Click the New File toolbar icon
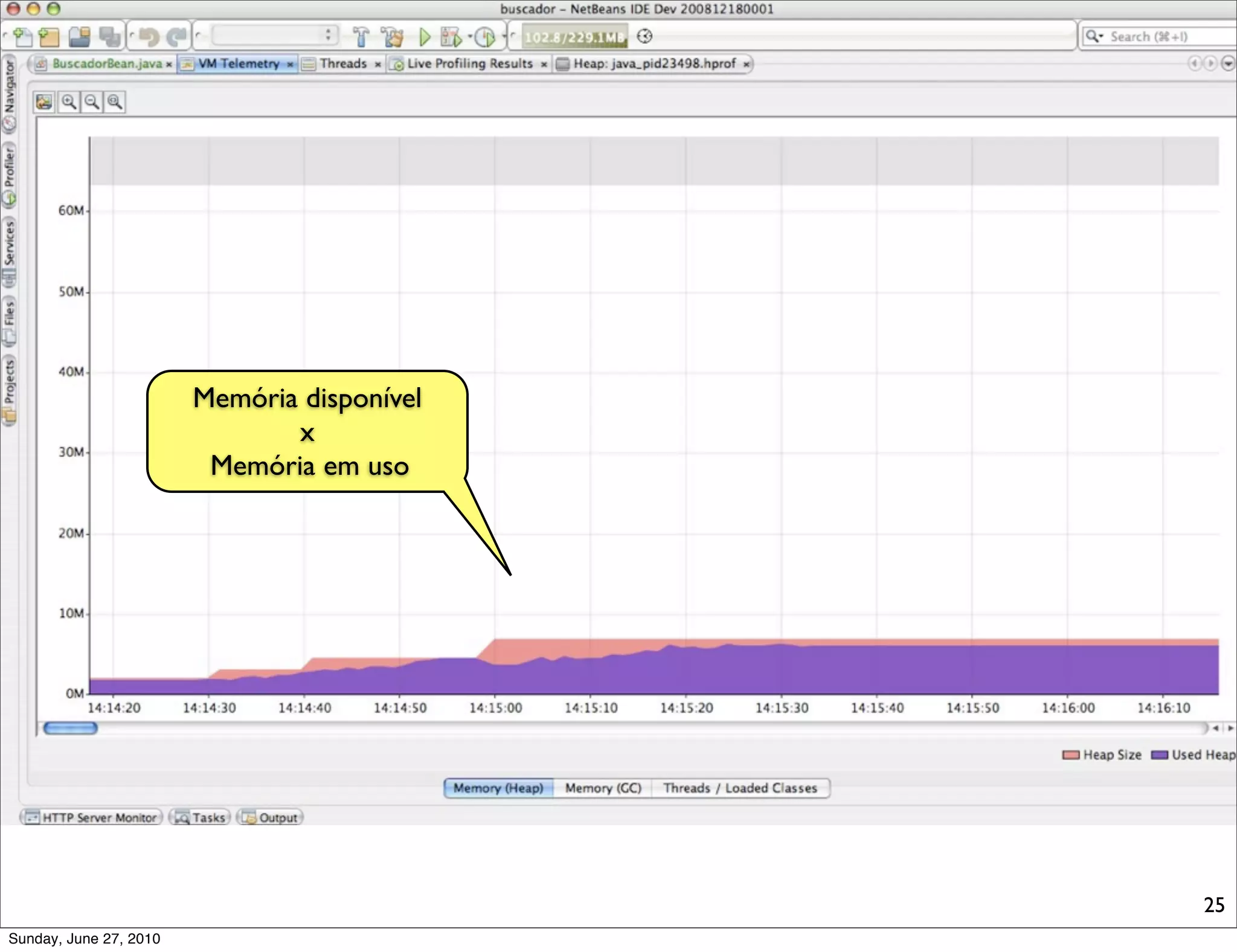The image size is (1237, 952). pos(23,37)
